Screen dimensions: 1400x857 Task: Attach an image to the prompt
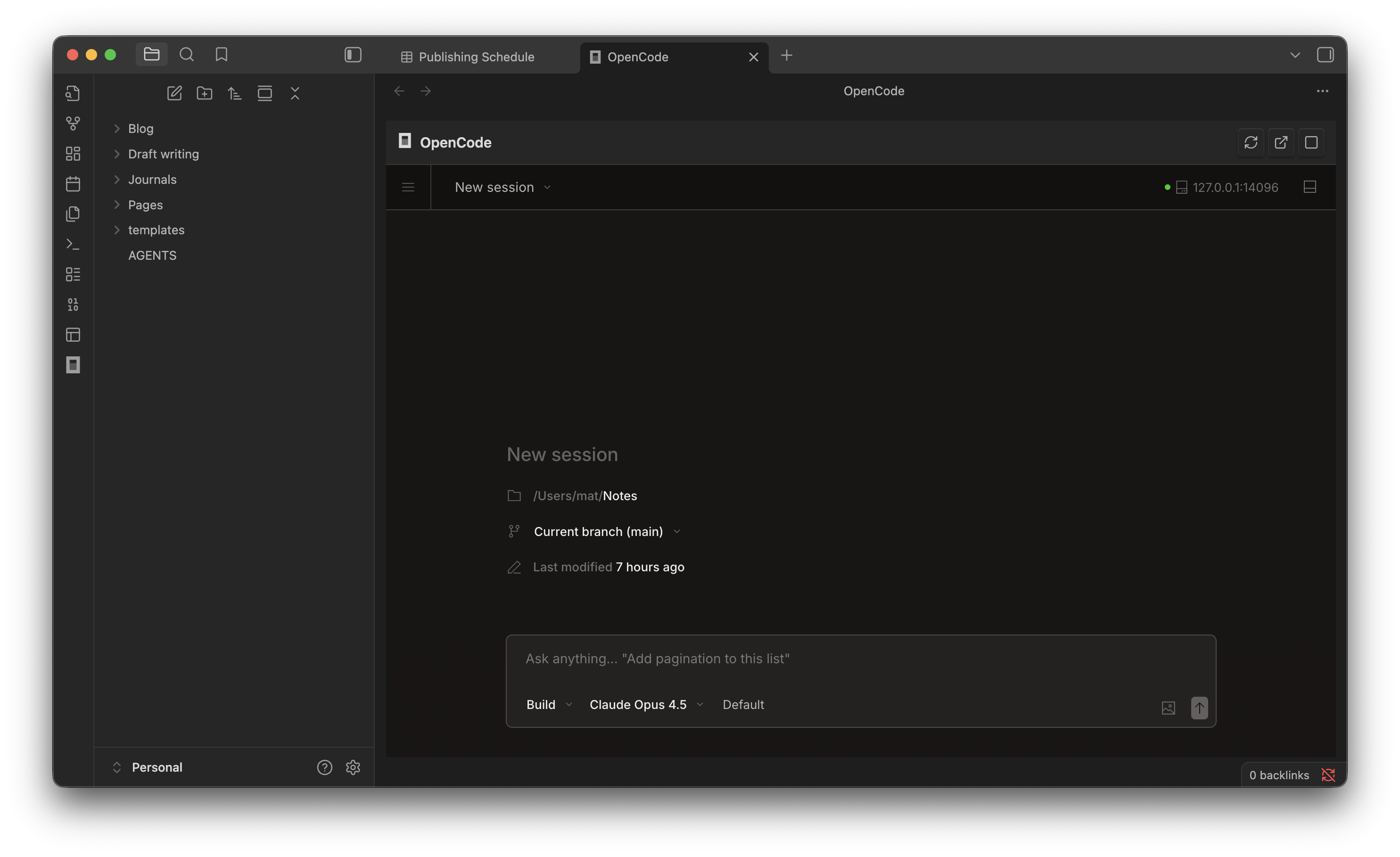tap(1168, 708)
